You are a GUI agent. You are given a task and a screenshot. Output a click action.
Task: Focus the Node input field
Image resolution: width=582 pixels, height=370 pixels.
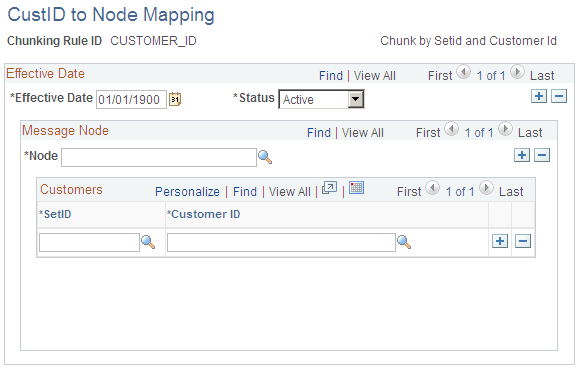click(159, 157)
